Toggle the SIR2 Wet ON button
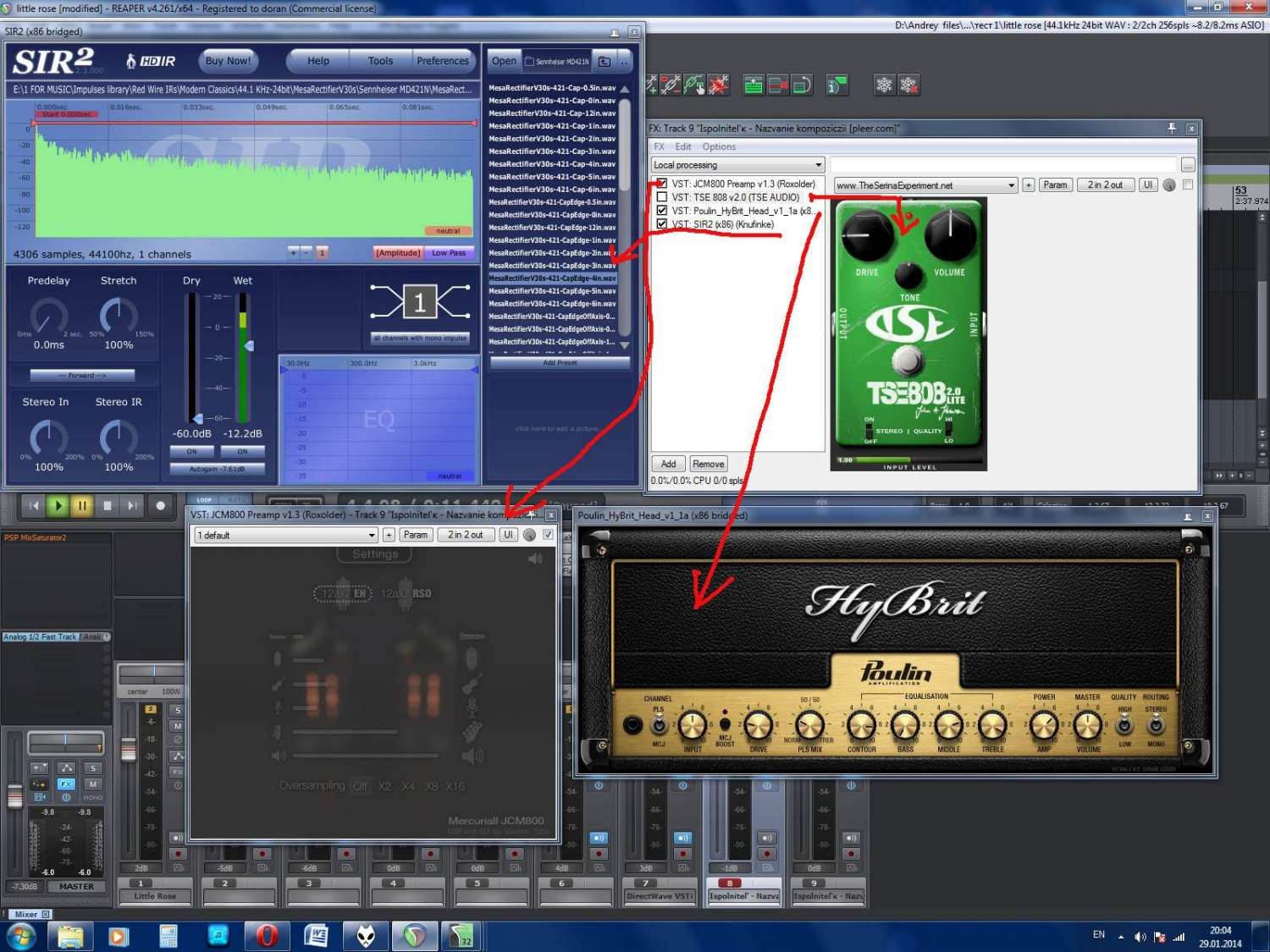1270x952 pixels. point(243,451)
